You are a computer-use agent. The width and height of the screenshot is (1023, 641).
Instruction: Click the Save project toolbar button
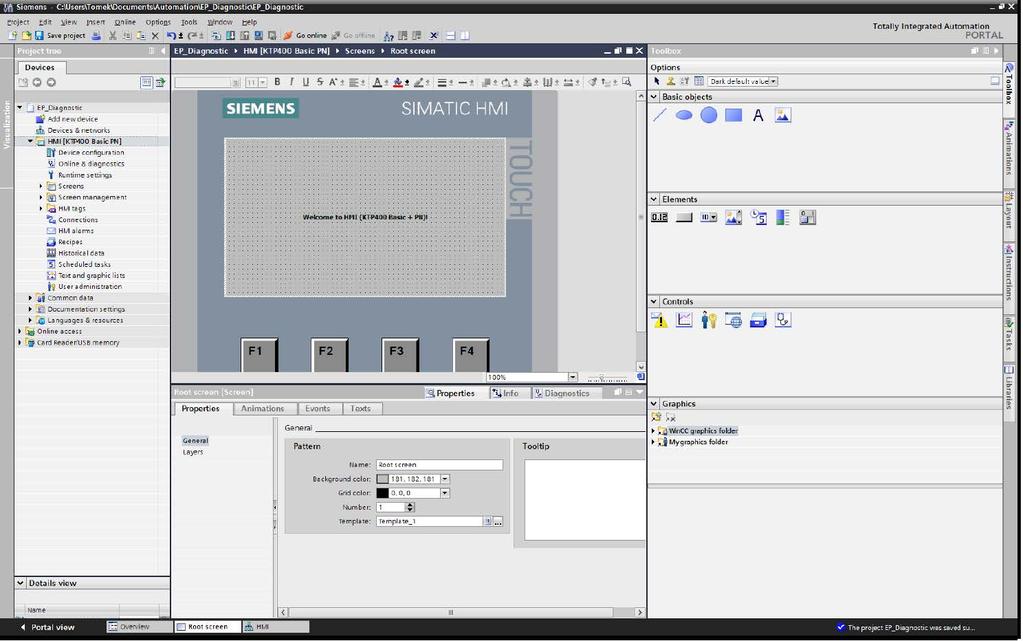pyautogui.click(x=59, y=35)
